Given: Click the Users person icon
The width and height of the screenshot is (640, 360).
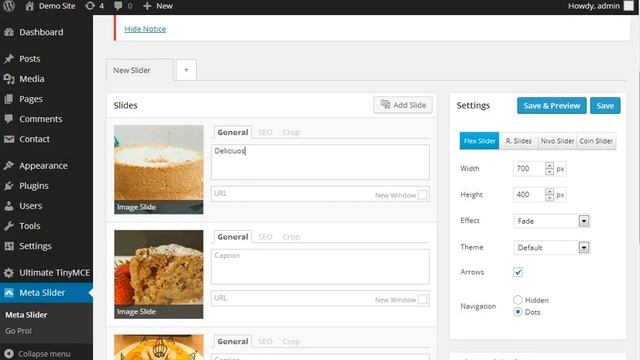Looking at the screenshot, I should (x=9, y=206).
